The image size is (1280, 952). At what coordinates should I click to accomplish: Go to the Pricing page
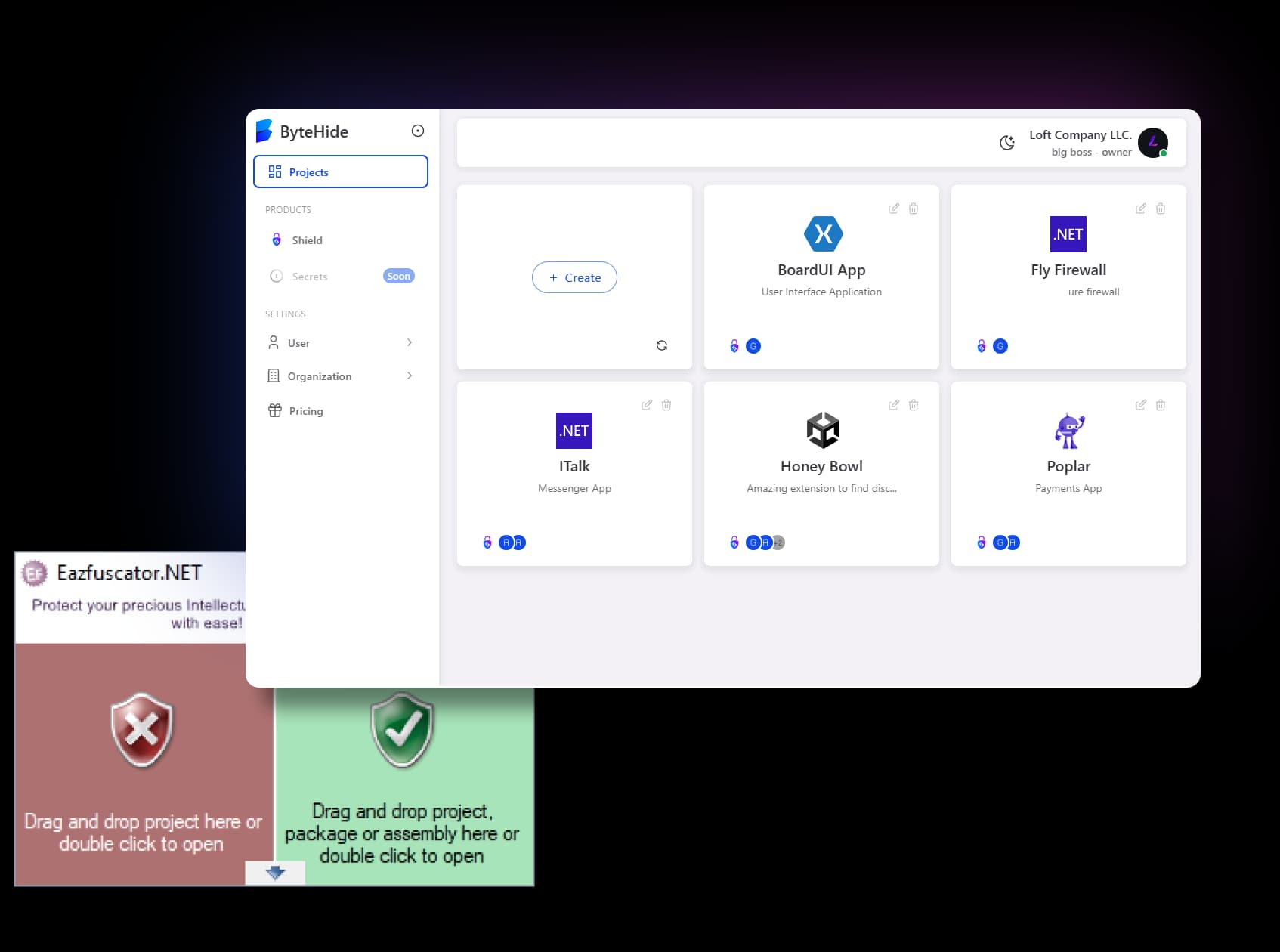click(x=306, y=411)
